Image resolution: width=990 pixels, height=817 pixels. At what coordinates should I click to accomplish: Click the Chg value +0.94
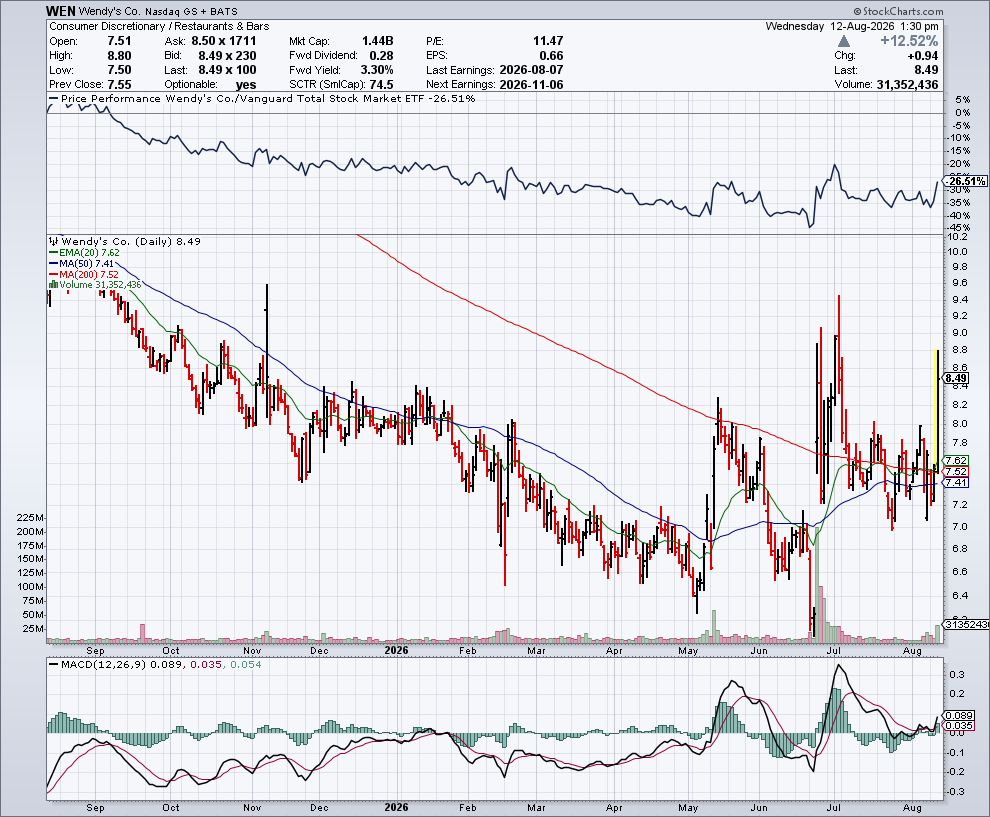[922, 56]
